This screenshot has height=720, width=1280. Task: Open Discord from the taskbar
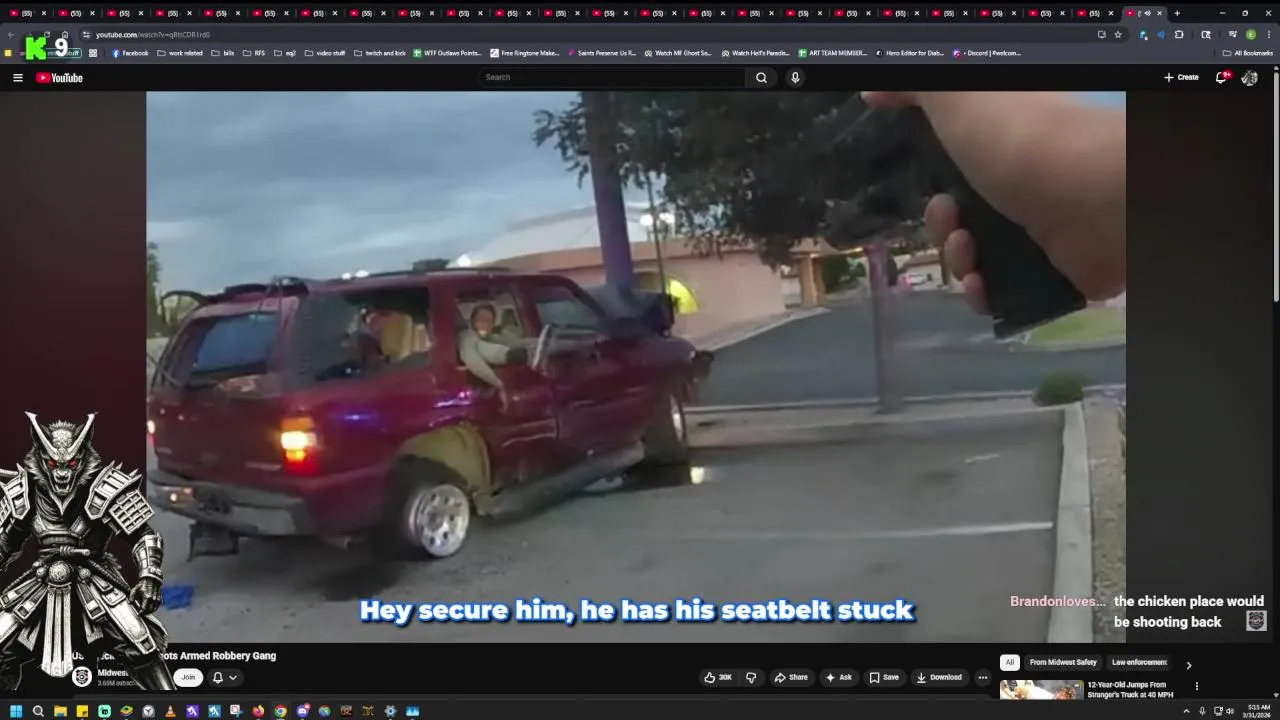[x=302, y=711]
